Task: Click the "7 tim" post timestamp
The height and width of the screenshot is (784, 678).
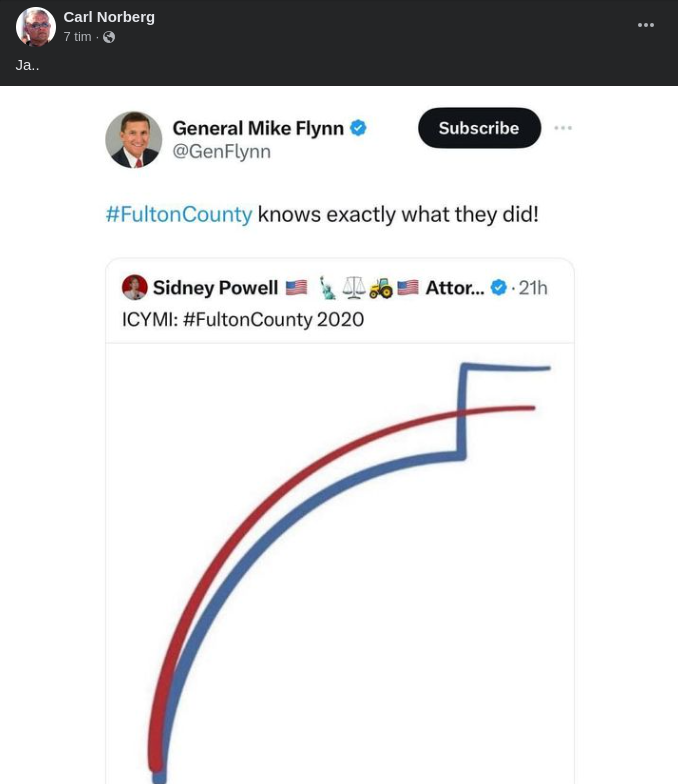Action: click(77, 37)
